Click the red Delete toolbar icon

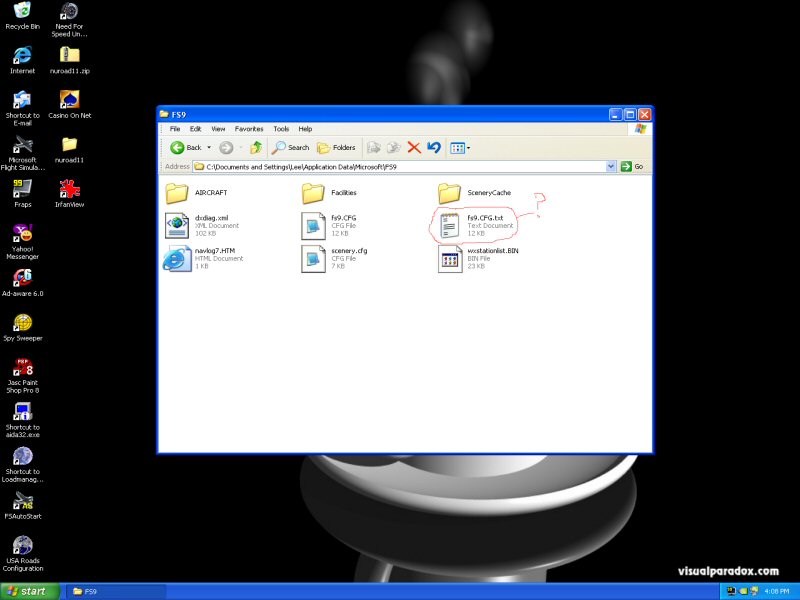click(414, 147)
